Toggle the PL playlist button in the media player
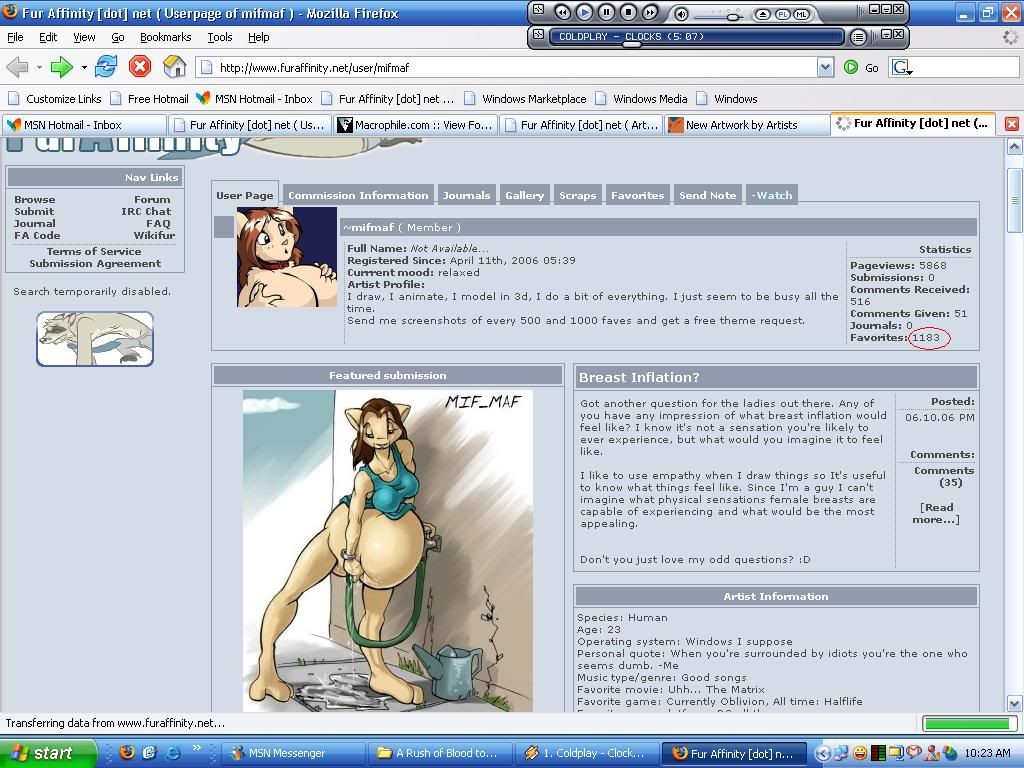 (x=783, y=13)
